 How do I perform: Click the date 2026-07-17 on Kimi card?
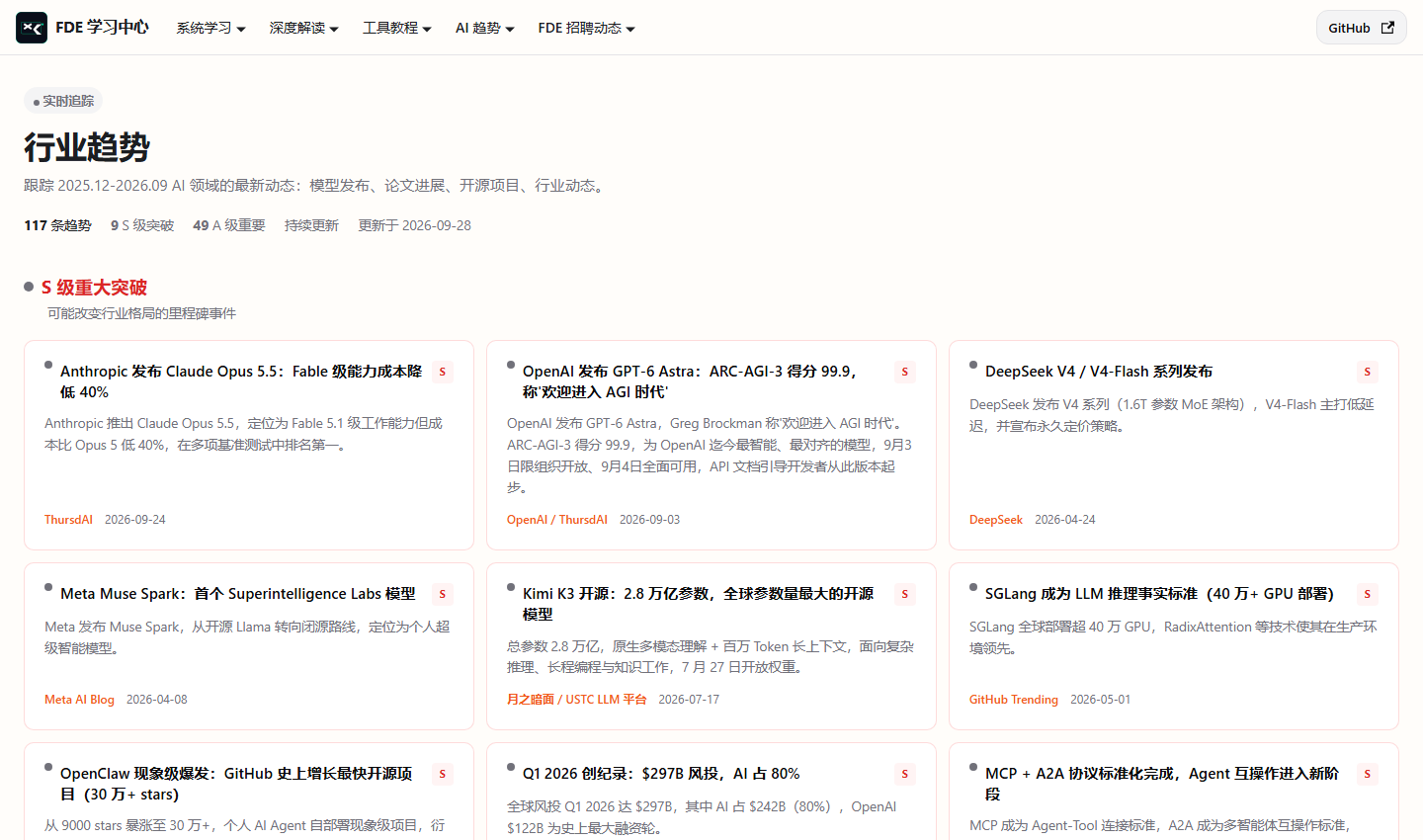pos(689,700)
